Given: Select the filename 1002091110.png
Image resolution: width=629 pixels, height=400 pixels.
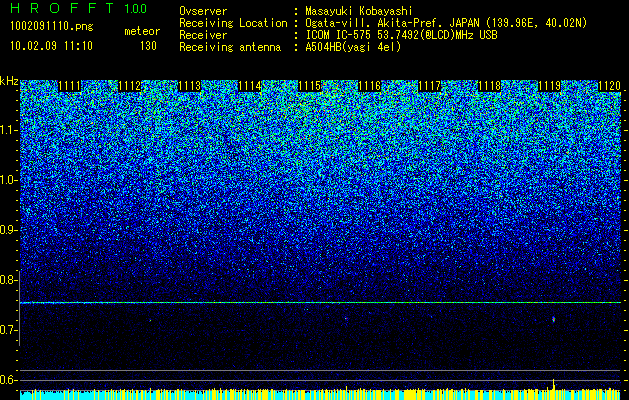Looking at the screenshot, I should pyautogui.click(x=52, y=27).
